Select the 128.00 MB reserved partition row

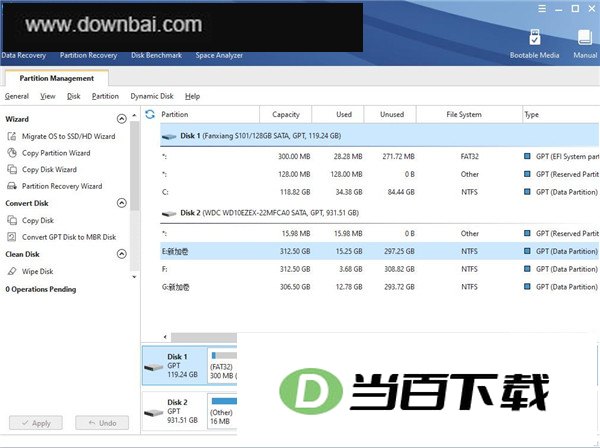point(380,174)
